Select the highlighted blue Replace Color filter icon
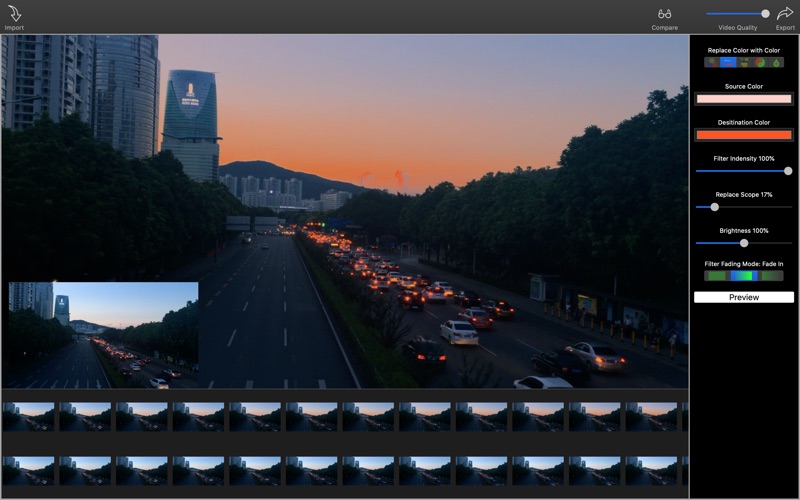The image size is (800, 500). click(x=728, y=62)
